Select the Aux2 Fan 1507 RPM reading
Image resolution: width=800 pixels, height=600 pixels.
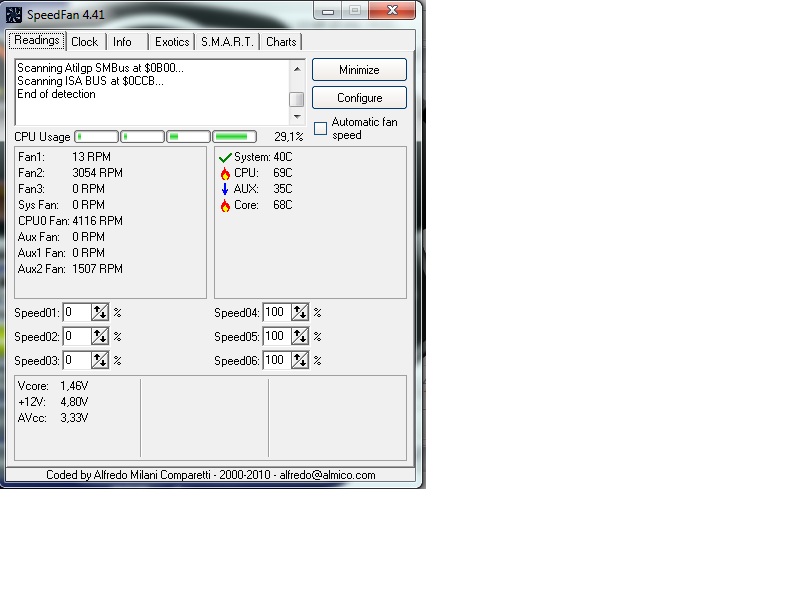pyautogui.click(x=70, y=269)
